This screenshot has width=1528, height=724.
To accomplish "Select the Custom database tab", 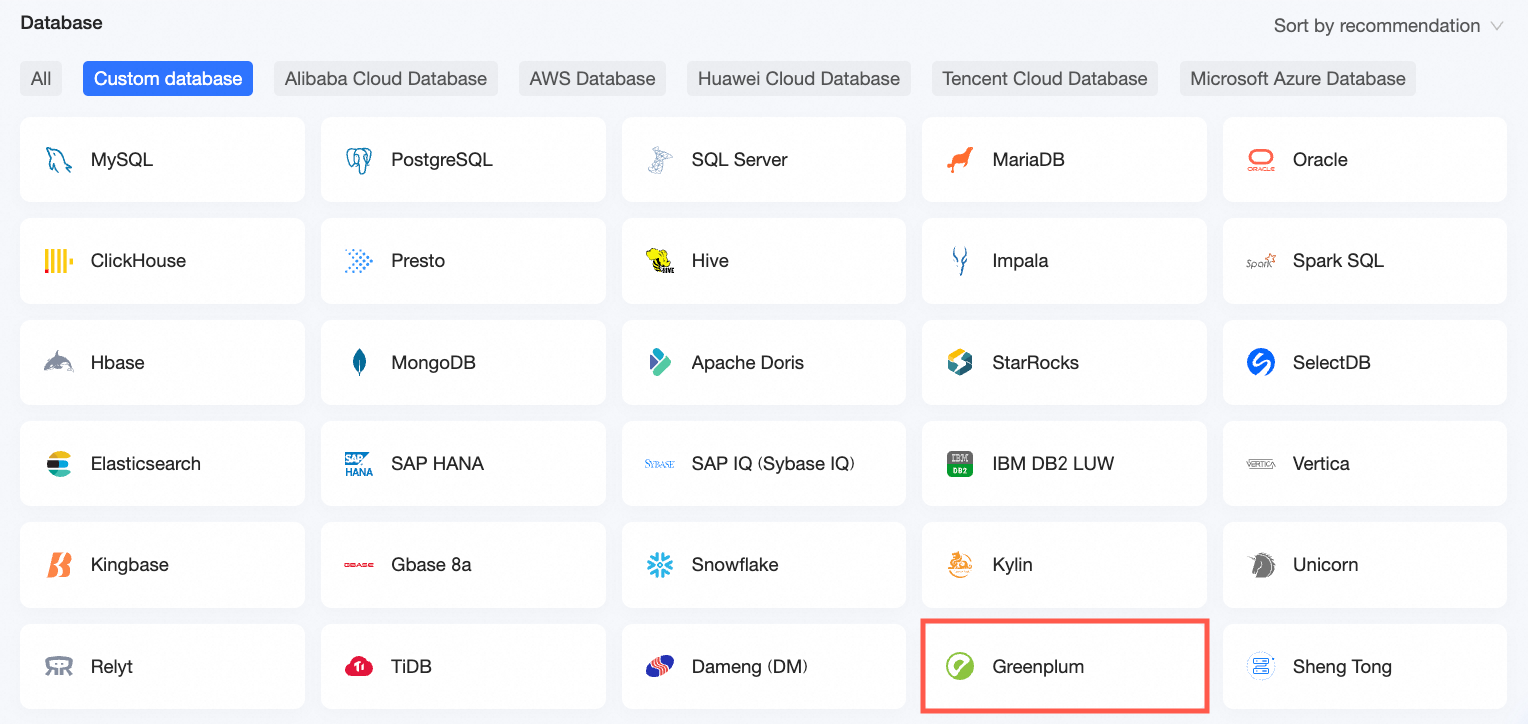I will tap(168, 79).
